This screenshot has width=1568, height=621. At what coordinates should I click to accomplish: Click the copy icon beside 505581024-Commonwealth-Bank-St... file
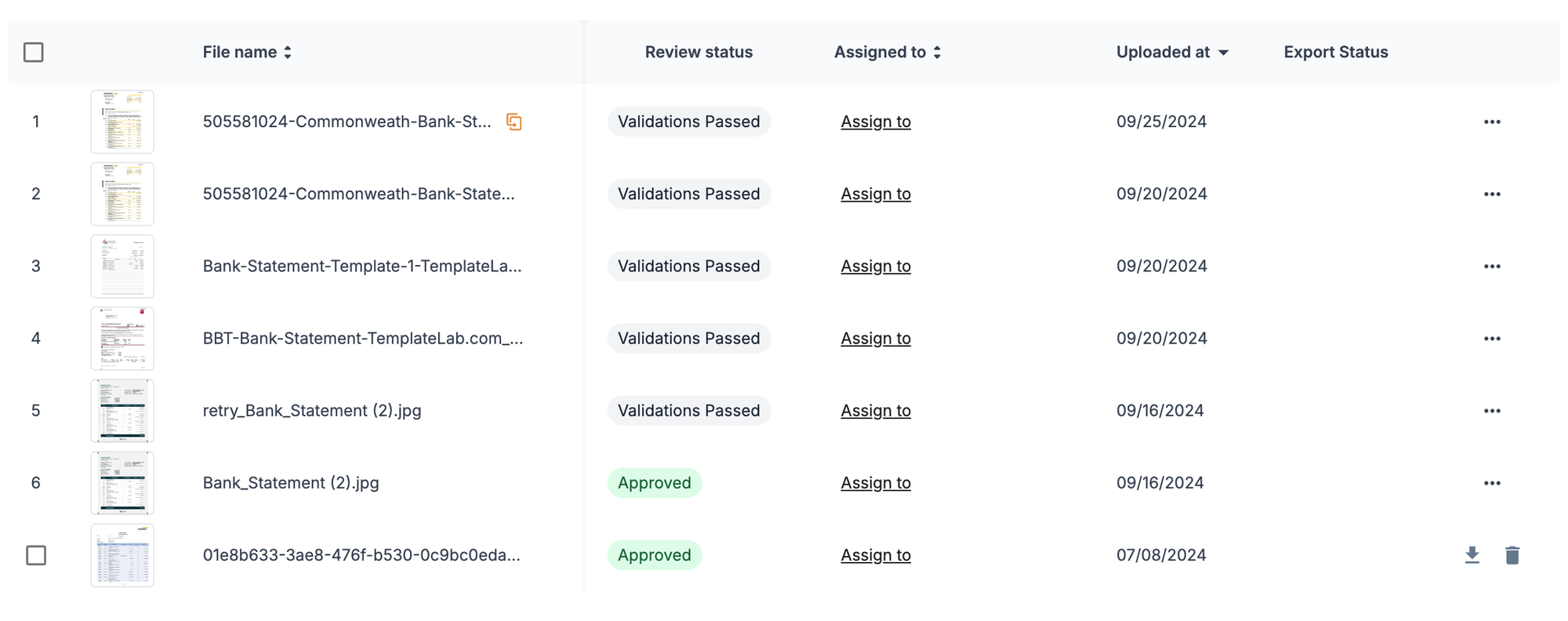(x=515, y=122)
